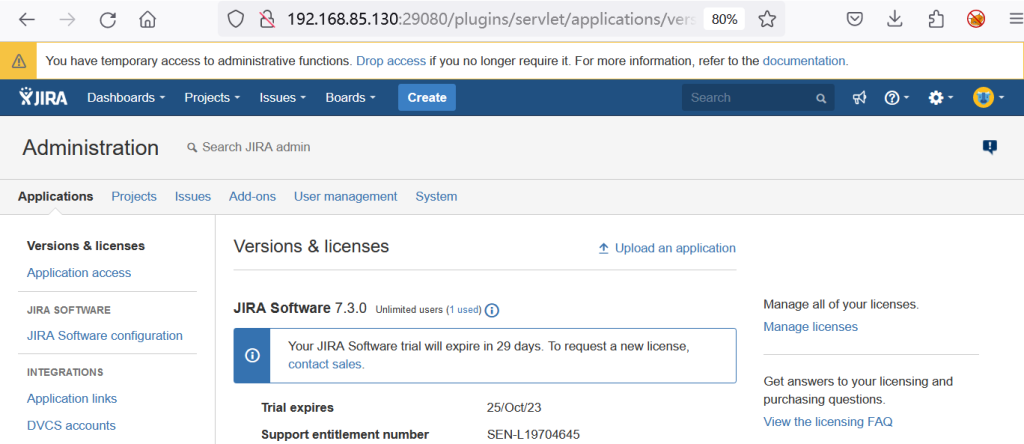Viewport: 1024px width, 444px height.
Task: Click the browser forward arrow
Action: 67,20
